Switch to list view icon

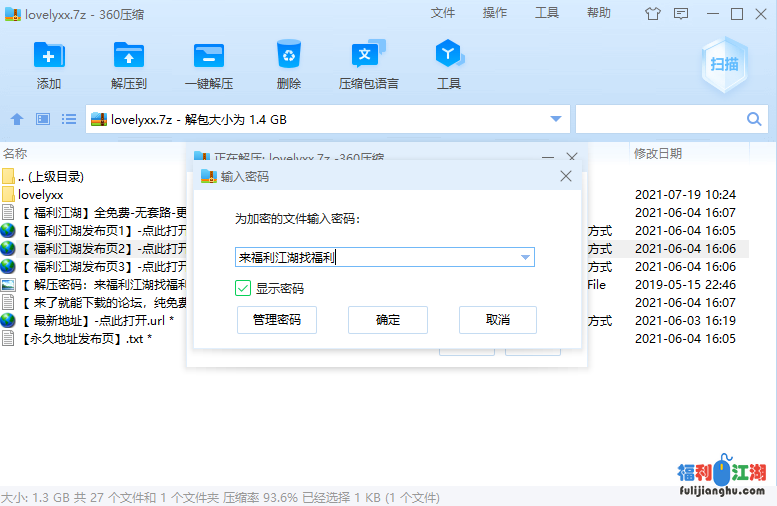[x=69, y=119]
